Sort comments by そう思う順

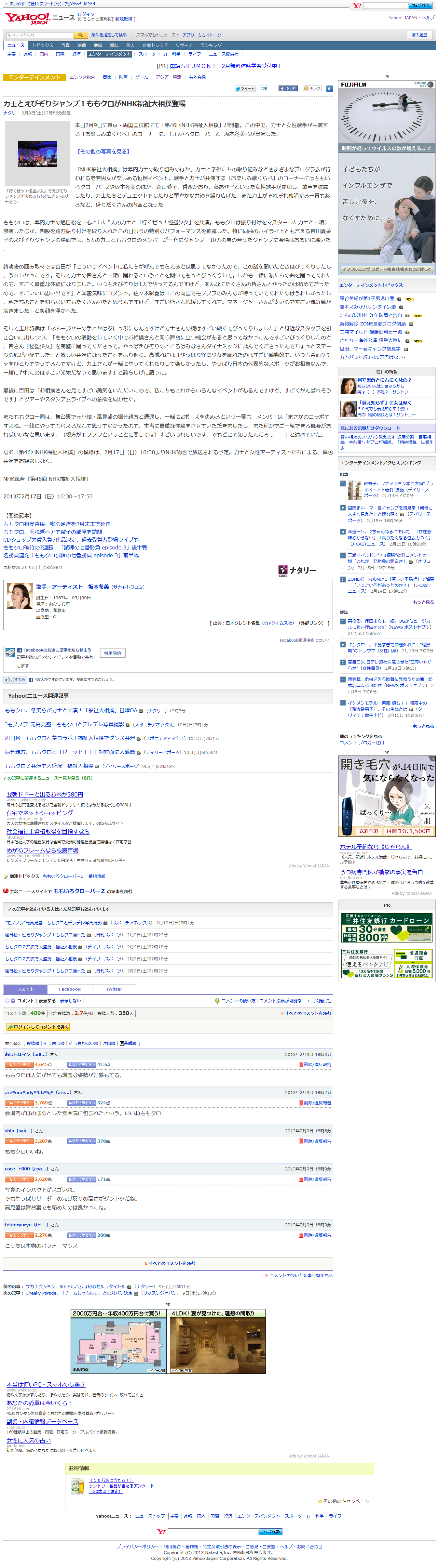[54, 1043]
